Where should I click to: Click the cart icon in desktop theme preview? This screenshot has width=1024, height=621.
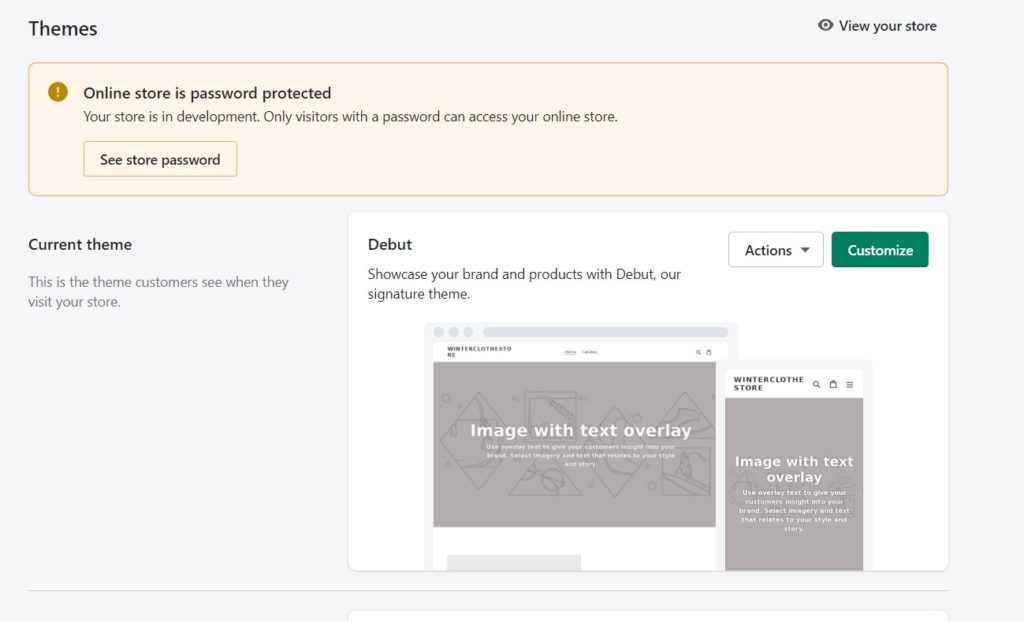[709, 353]
